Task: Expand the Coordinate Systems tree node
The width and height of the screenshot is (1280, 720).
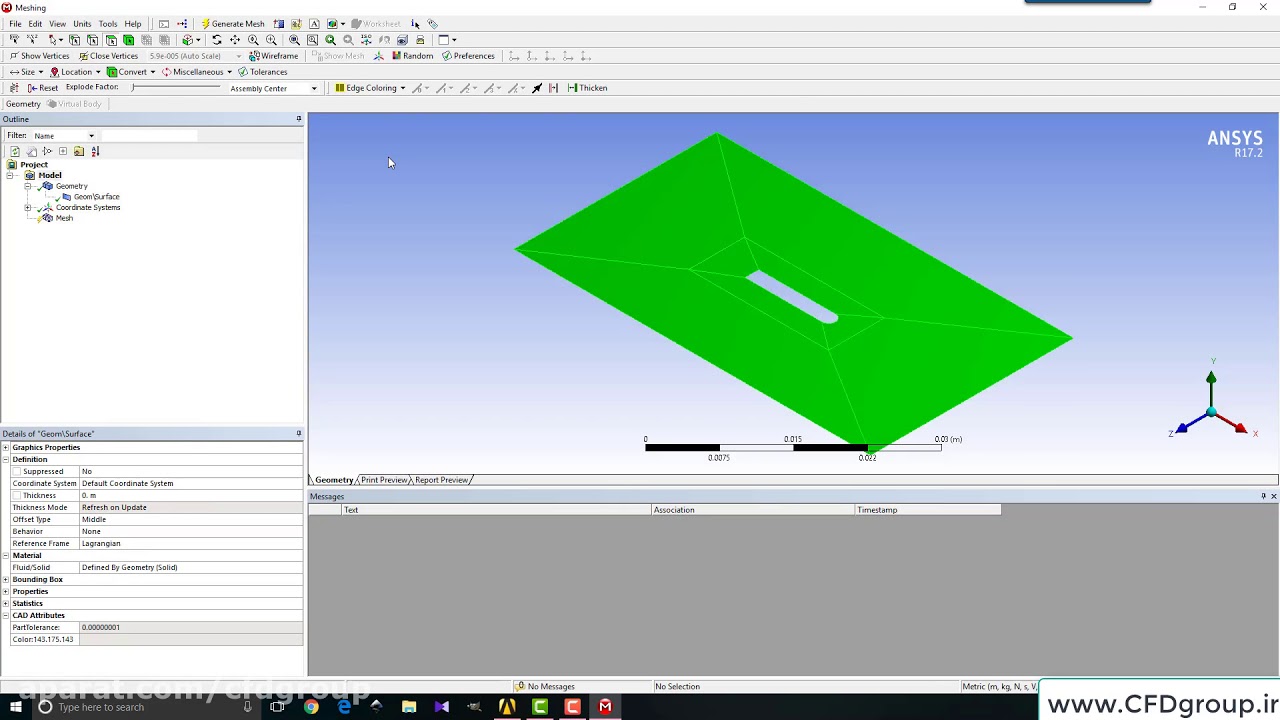Action: [28, 207]
